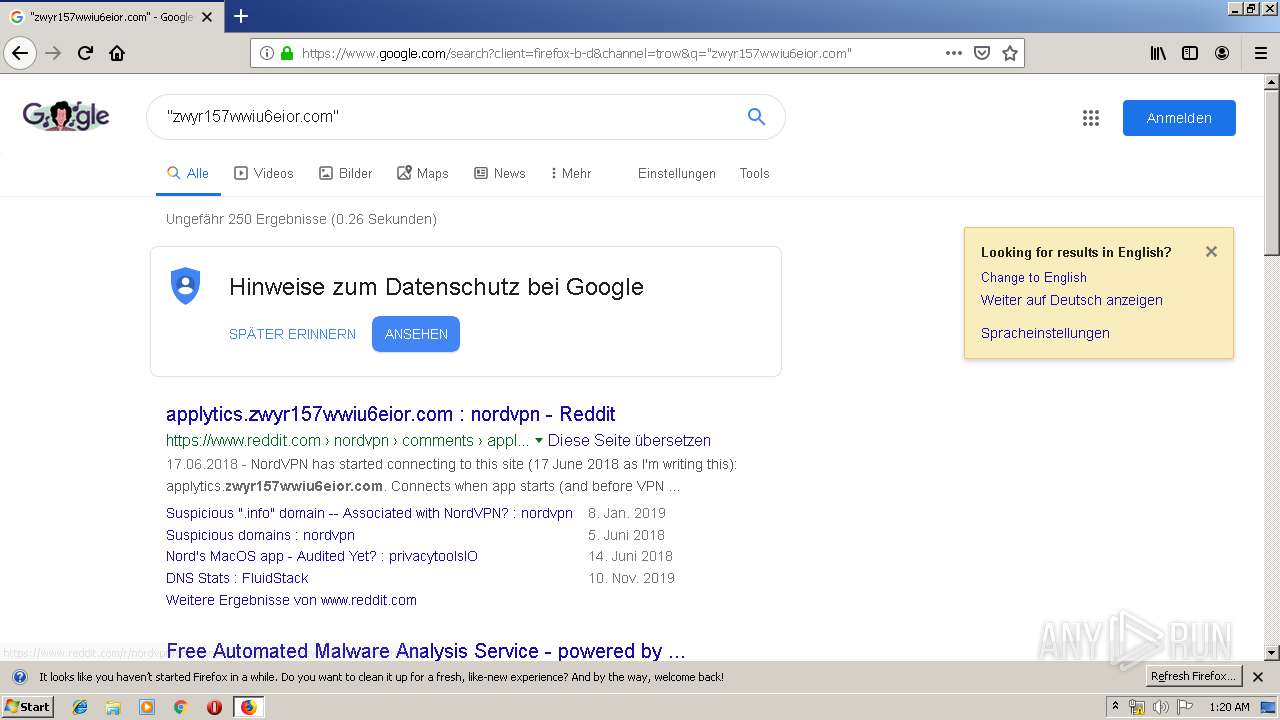
Task: Open Nord's MacOS app Audited Yet link
Action: (x=321, y=556)
